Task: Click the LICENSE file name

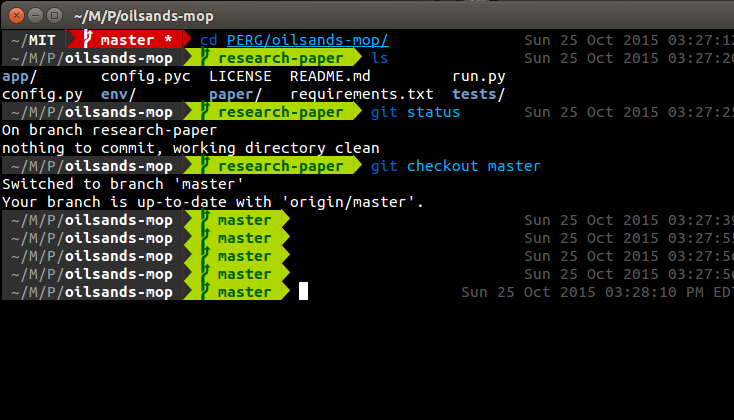Action: point(240,76)
